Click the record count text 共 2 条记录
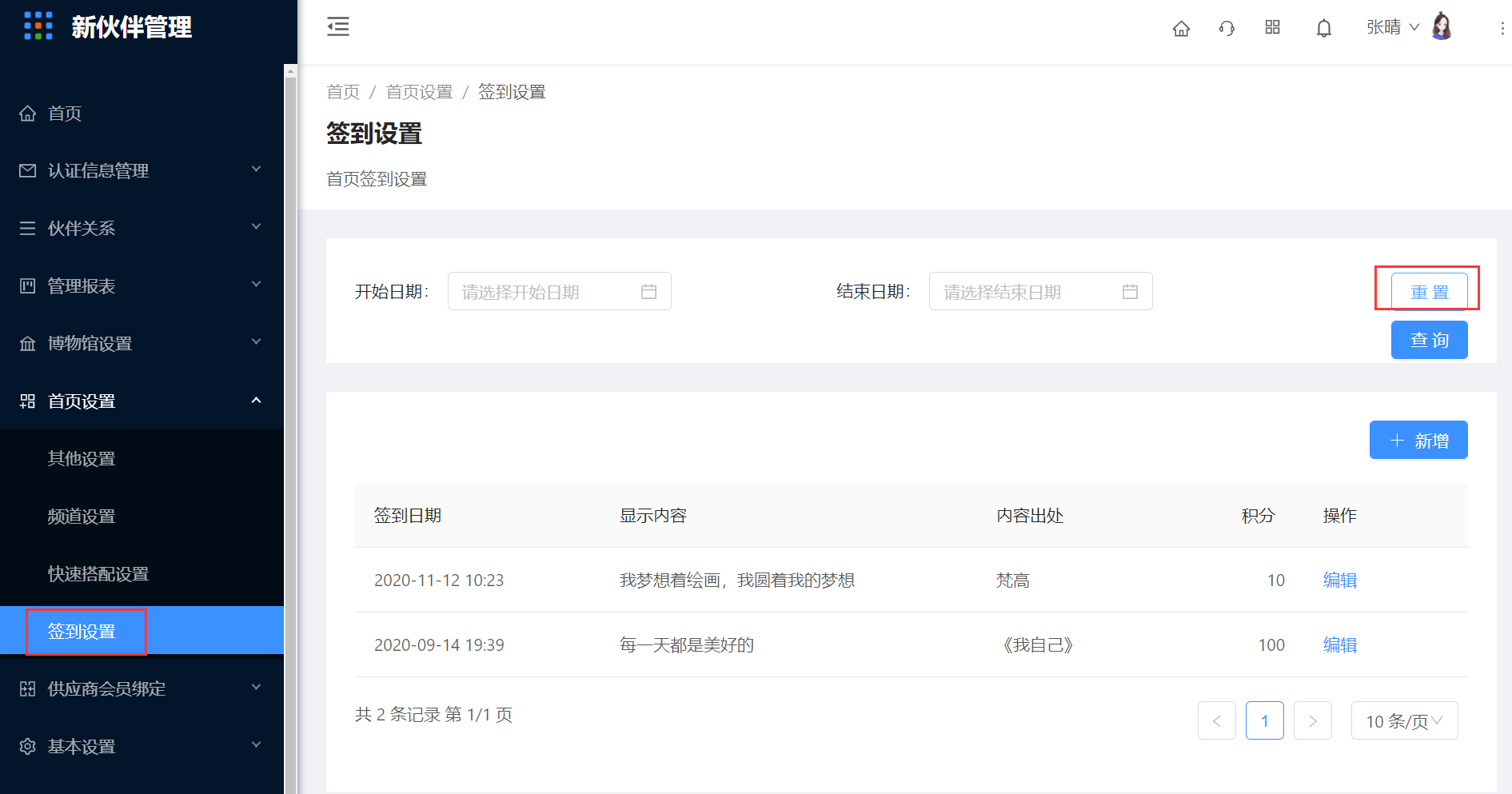 coord(397,714)
